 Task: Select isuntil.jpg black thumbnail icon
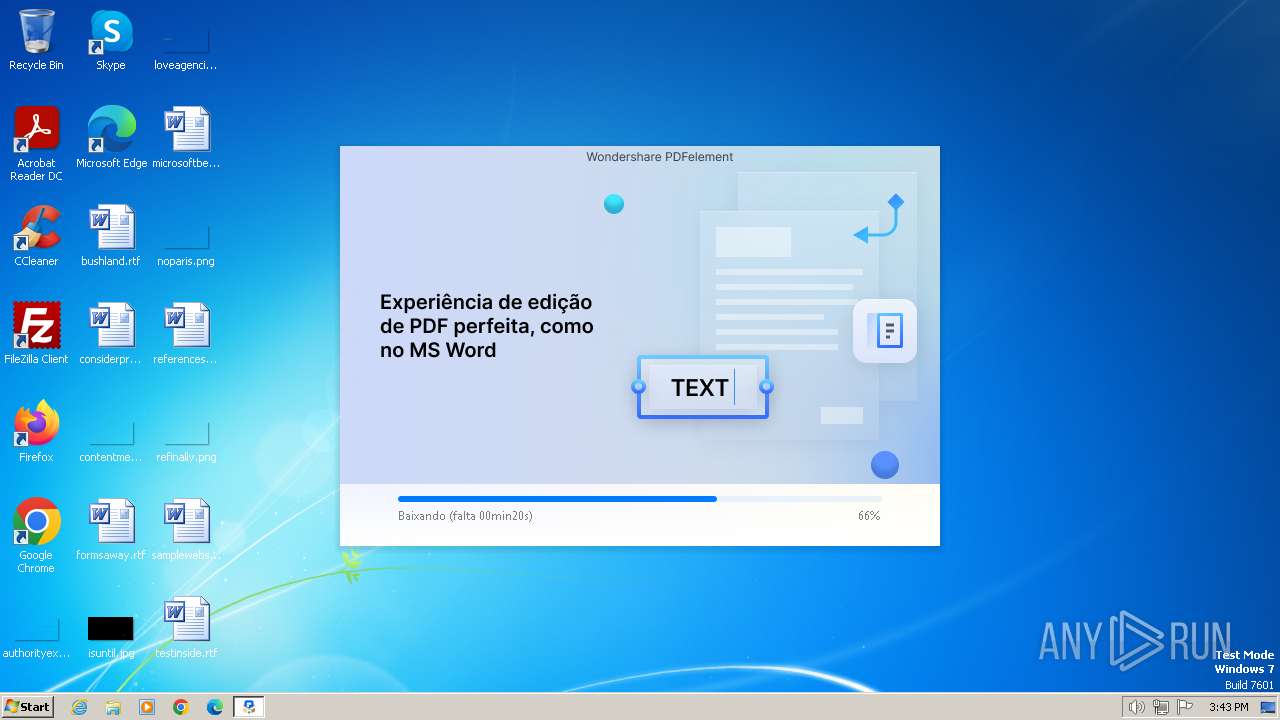tap(111, 628)
